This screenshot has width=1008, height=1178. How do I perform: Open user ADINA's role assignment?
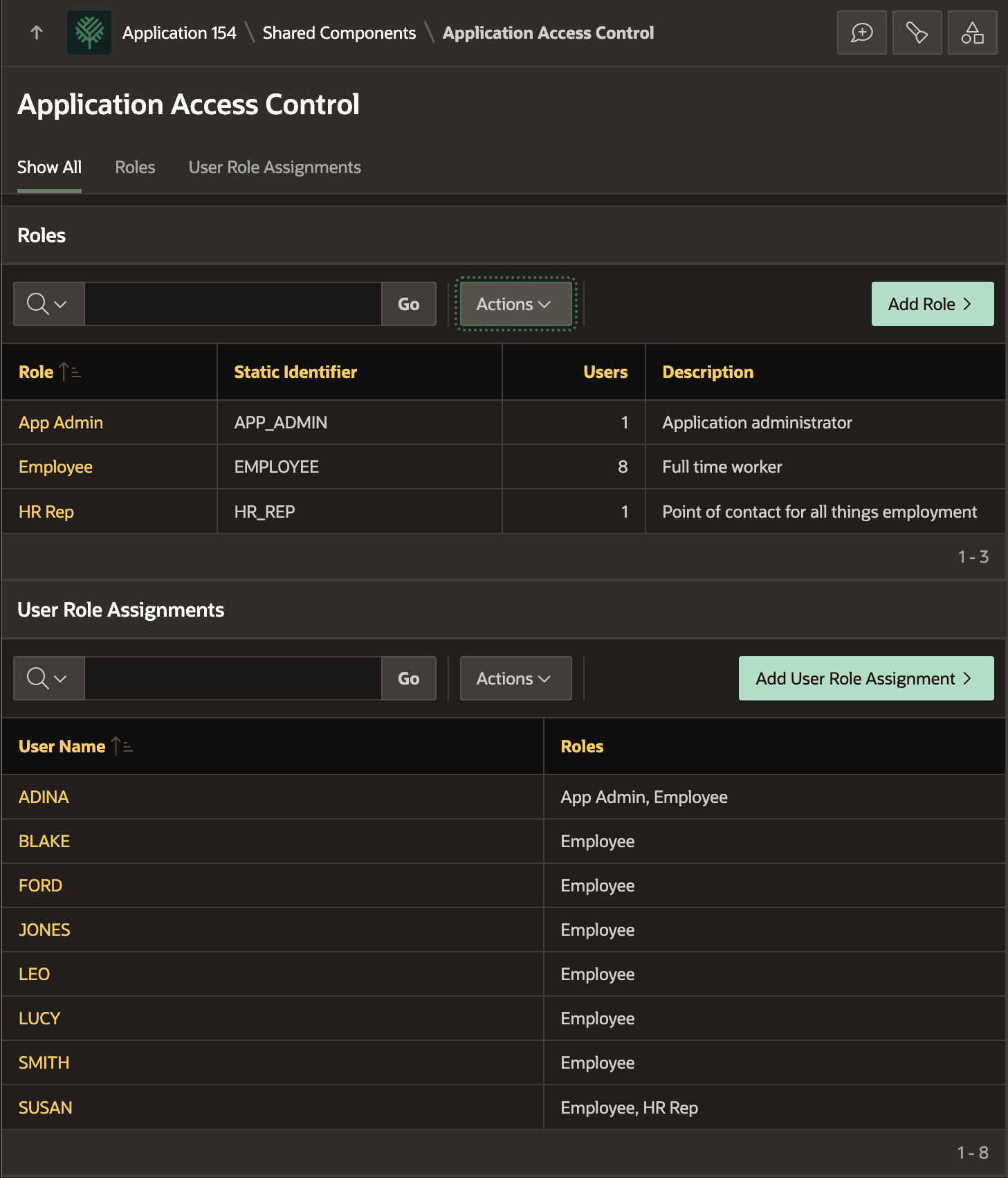pos(44,797)
